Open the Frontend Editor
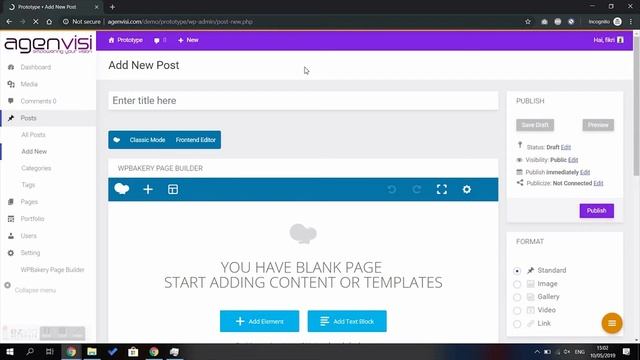The image size is (640, 360). 196,140
